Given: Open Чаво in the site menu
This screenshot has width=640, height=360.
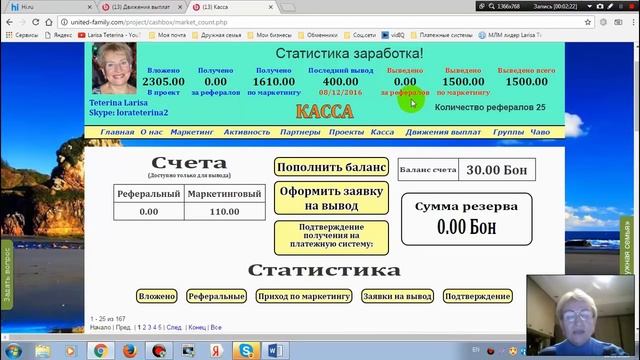Looking at the screenshot, I should coord(540,132).
